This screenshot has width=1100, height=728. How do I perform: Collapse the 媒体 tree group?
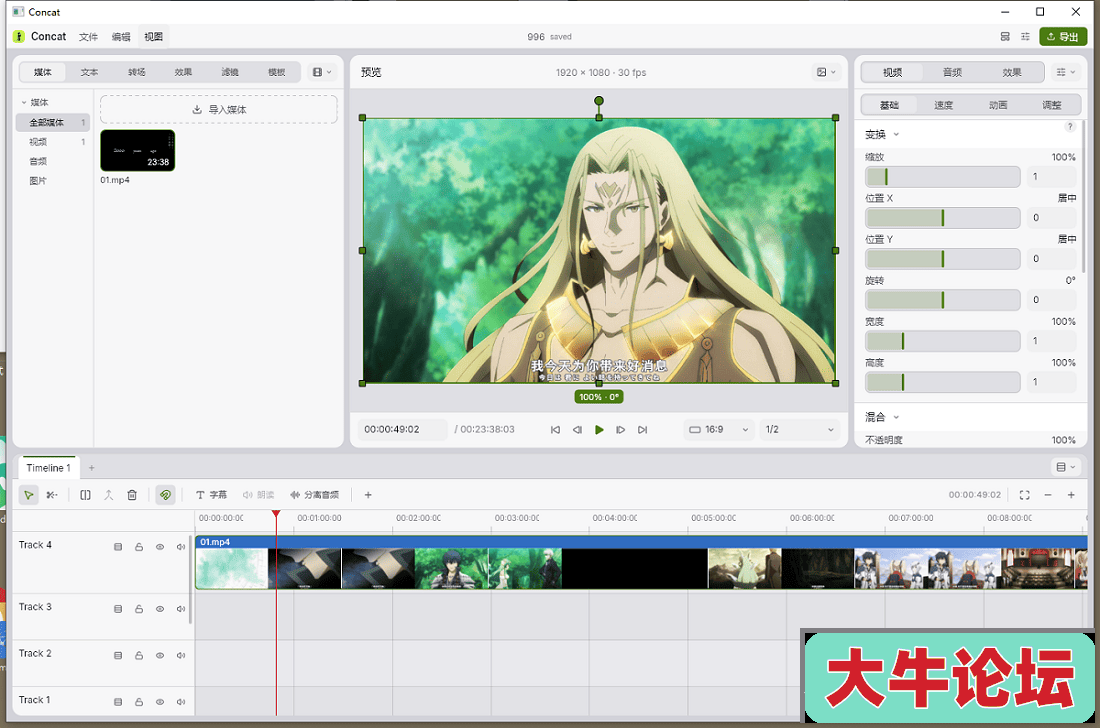pyautogui.click(x=35, y=102)
